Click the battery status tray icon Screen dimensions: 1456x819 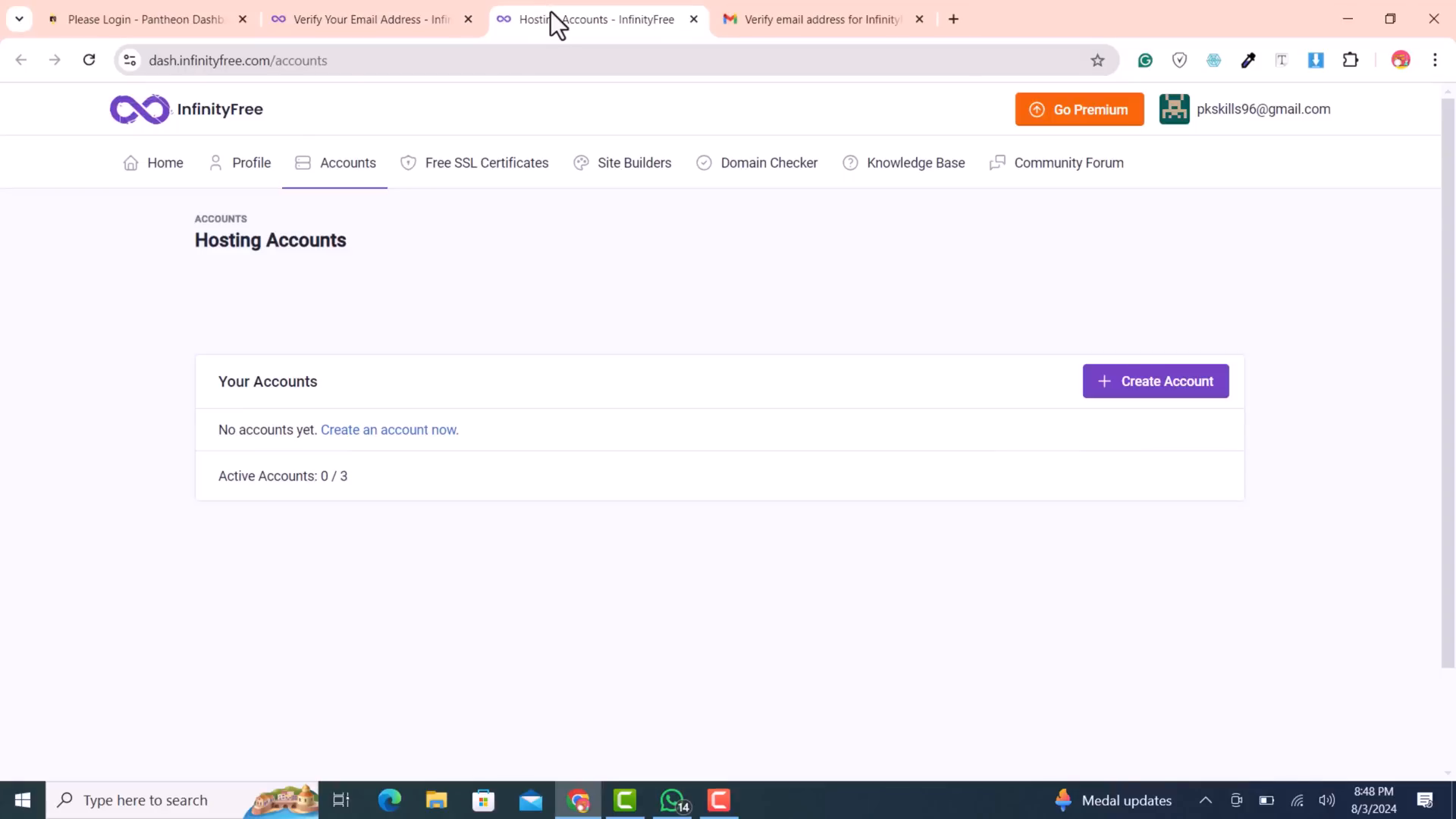tap(1266, 800)
